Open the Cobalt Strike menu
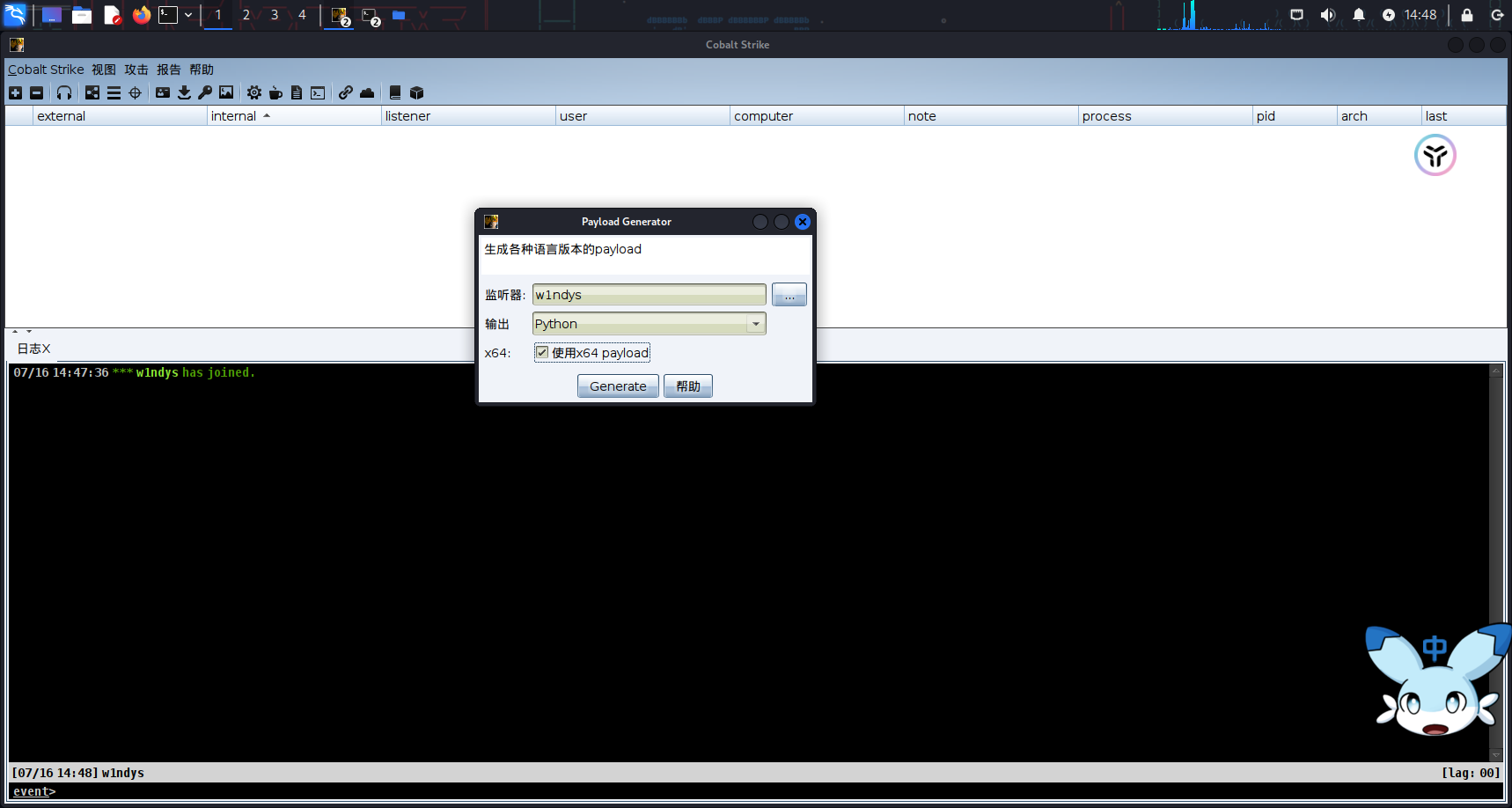 (46, 70)
